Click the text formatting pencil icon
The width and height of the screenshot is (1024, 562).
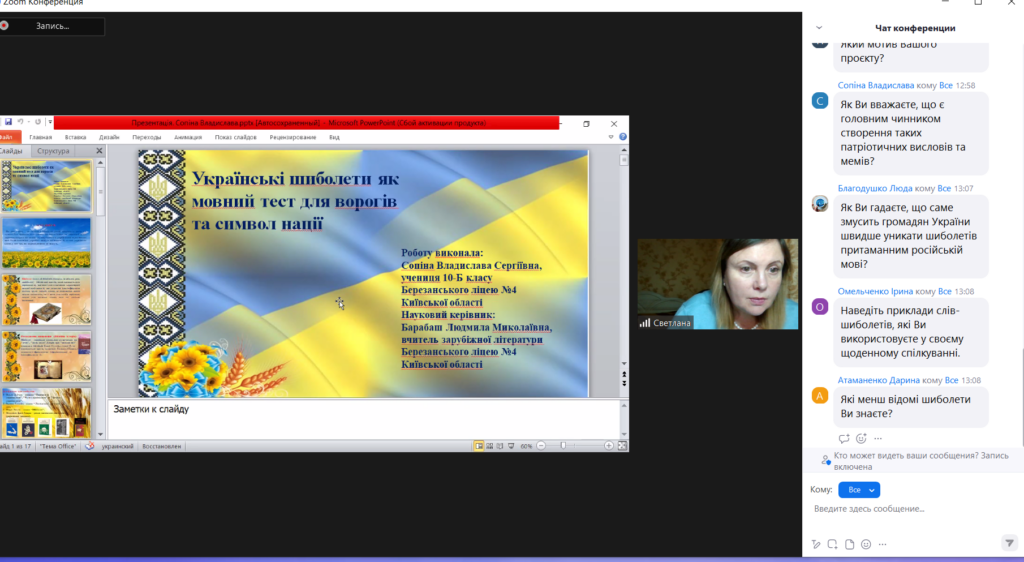[816, 544]
